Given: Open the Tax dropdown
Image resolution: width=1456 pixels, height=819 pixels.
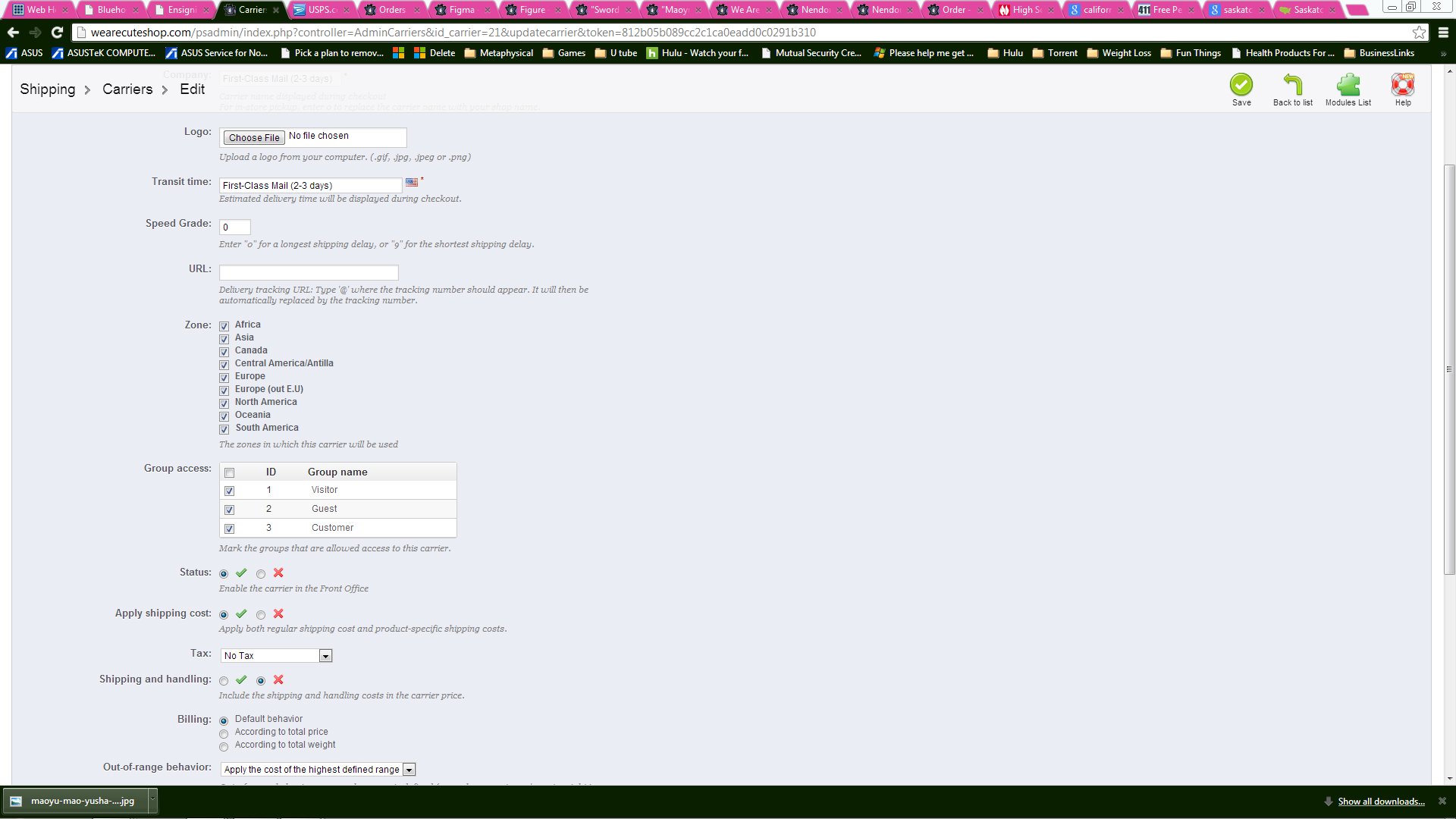Looking at the screenshot, I should click(276, 656).
